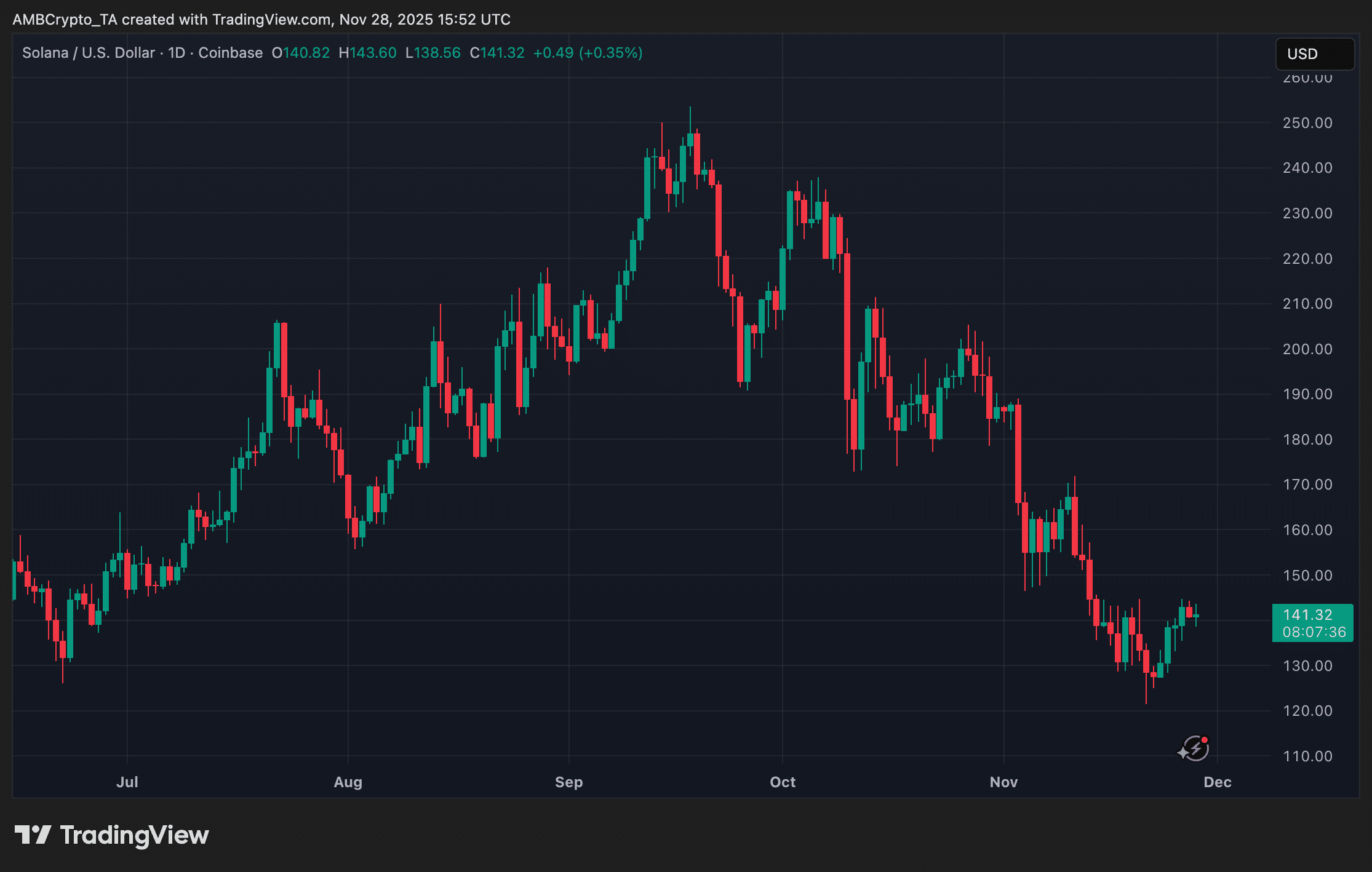Screen dimensions: 1372x872
Task: Click the 200.00 level on price scale
Action: [1307, 349]
